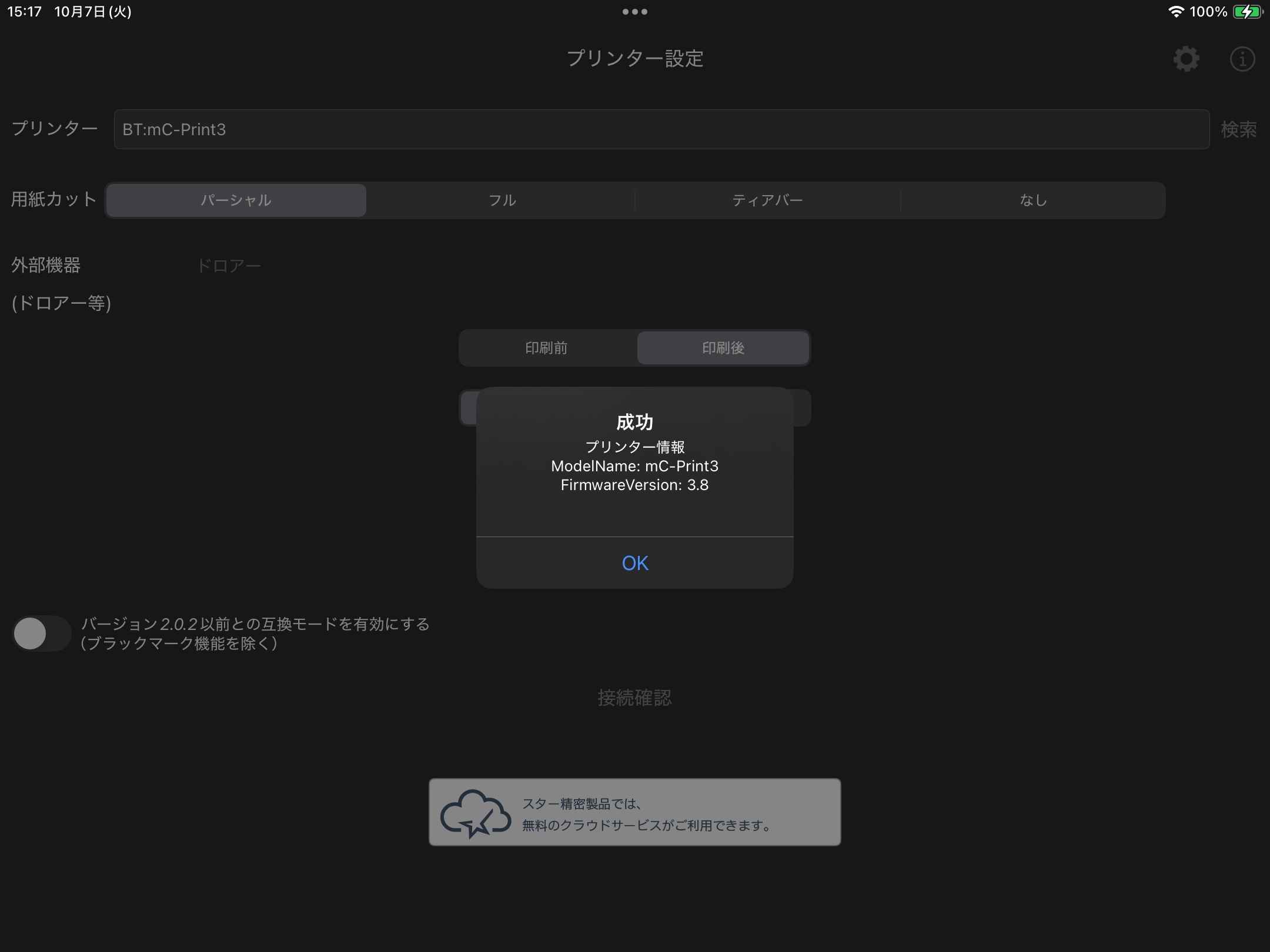
Task: Tap the info circle icon
Action: pos(1242,59)
